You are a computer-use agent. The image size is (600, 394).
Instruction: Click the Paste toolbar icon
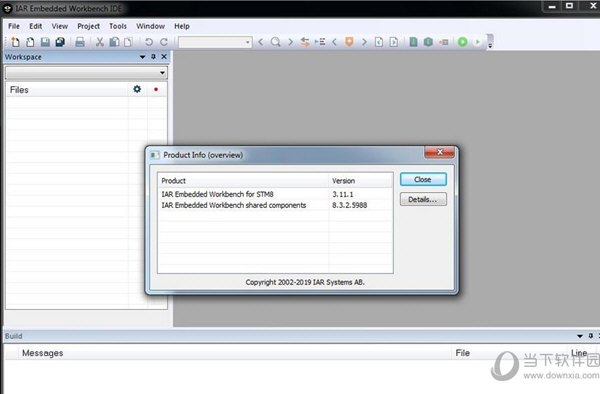tap(128, 42)
